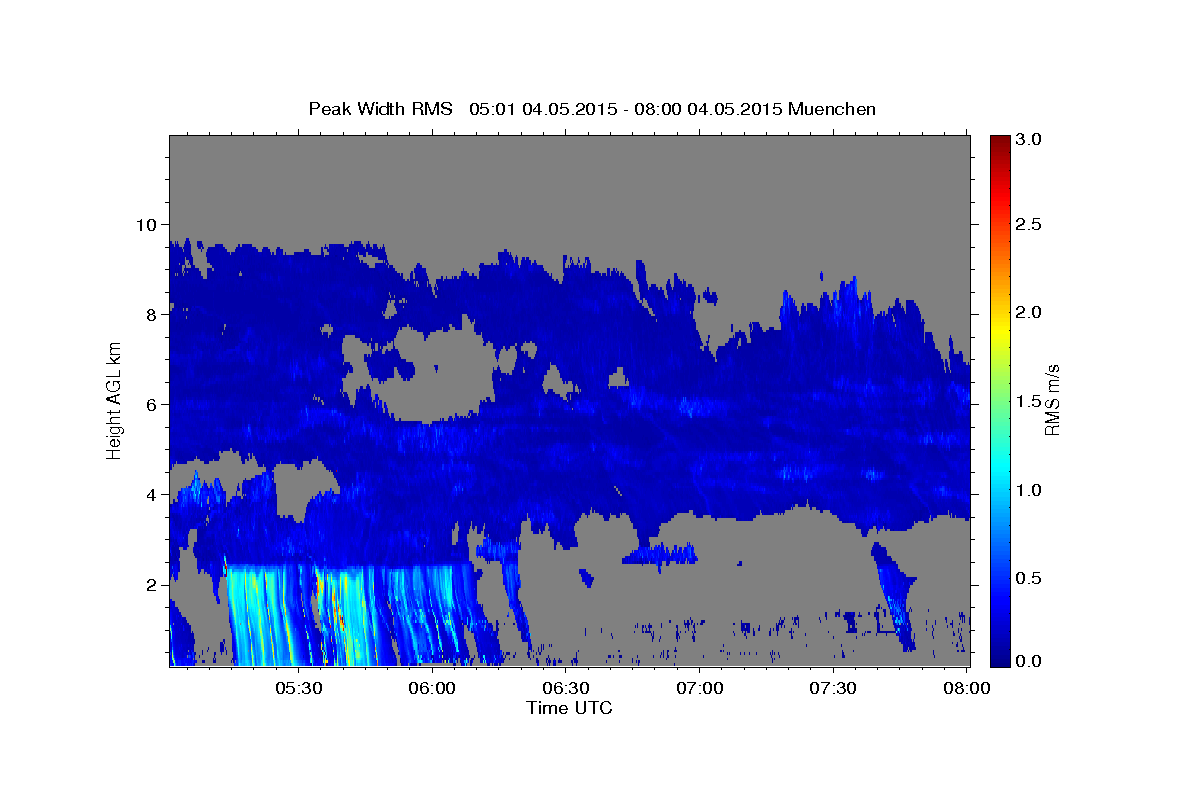
Task: Click the 07:00 time tick label
Action: point(699,689)
